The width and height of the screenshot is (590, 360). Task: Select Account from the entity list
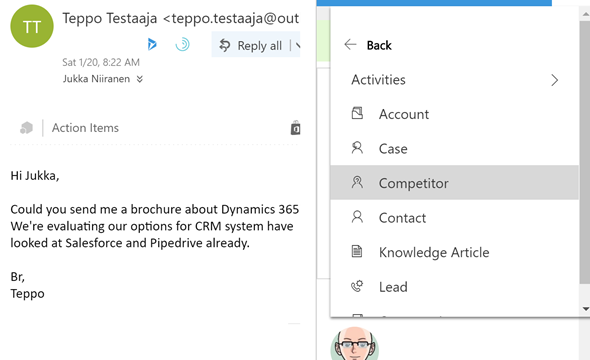coord(455,114)
